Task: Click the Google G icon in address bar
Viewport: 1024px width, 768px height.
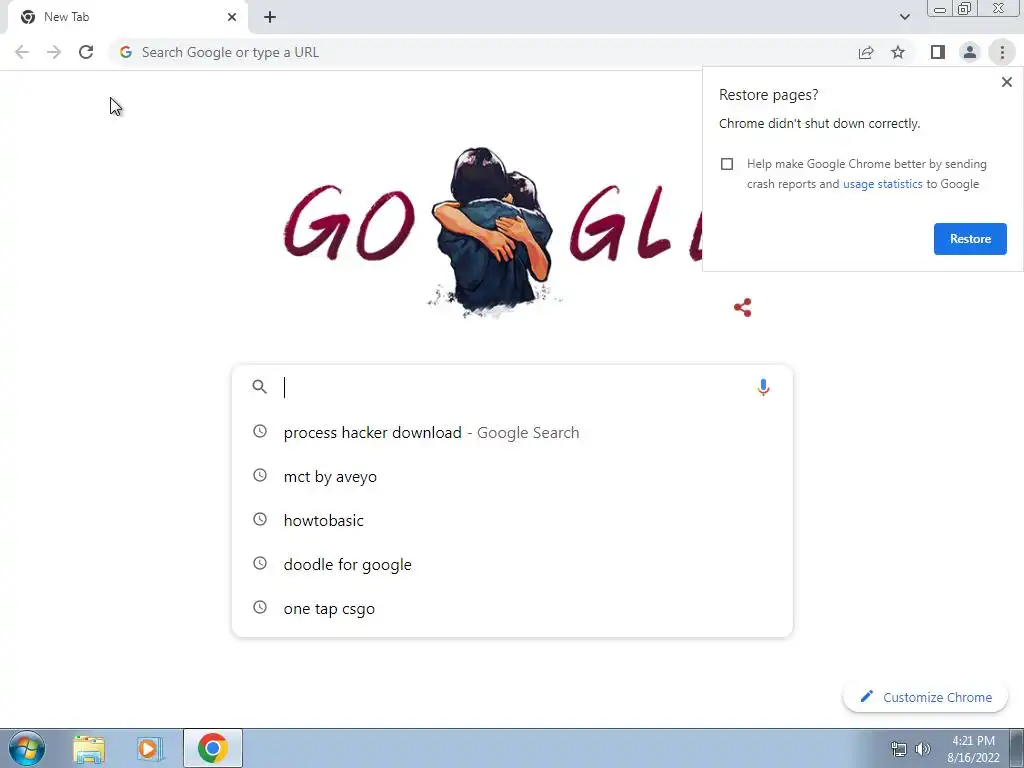Action: click(126, 52)
